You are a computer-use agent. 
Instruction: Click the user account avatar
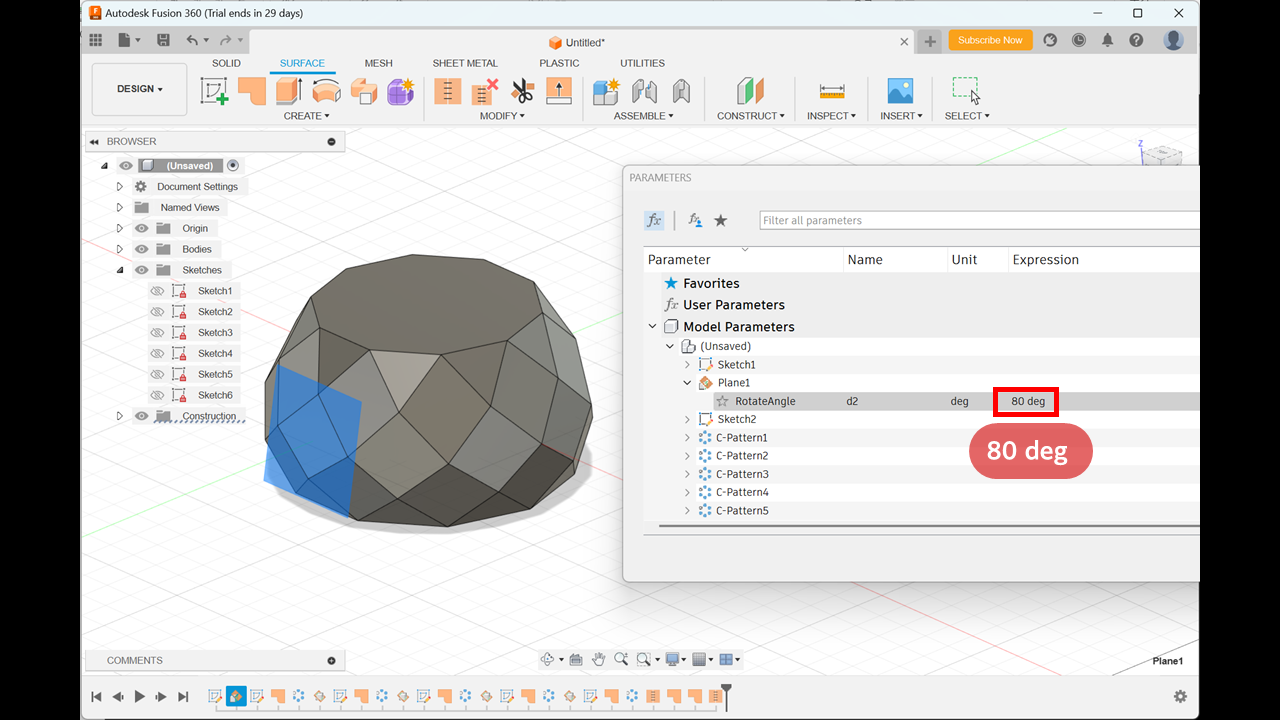1174,40
